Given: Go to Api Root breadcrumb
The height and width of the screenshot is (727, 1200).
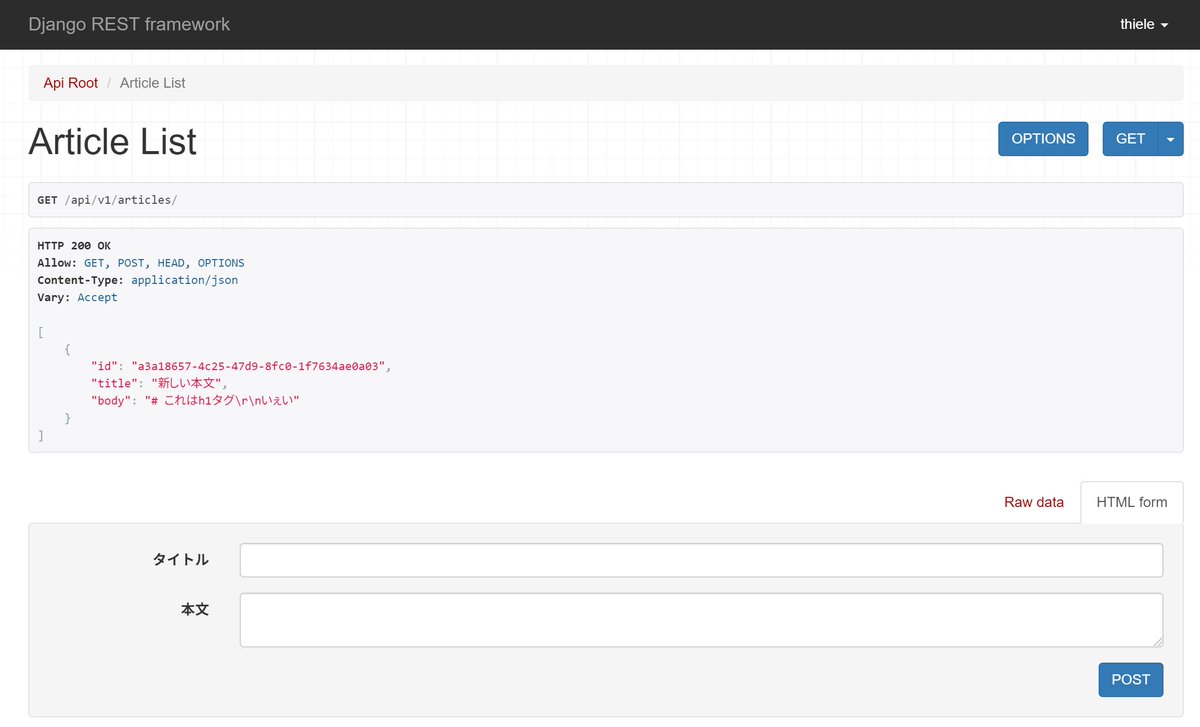Looking at the screenshot, I should point(71,83).
